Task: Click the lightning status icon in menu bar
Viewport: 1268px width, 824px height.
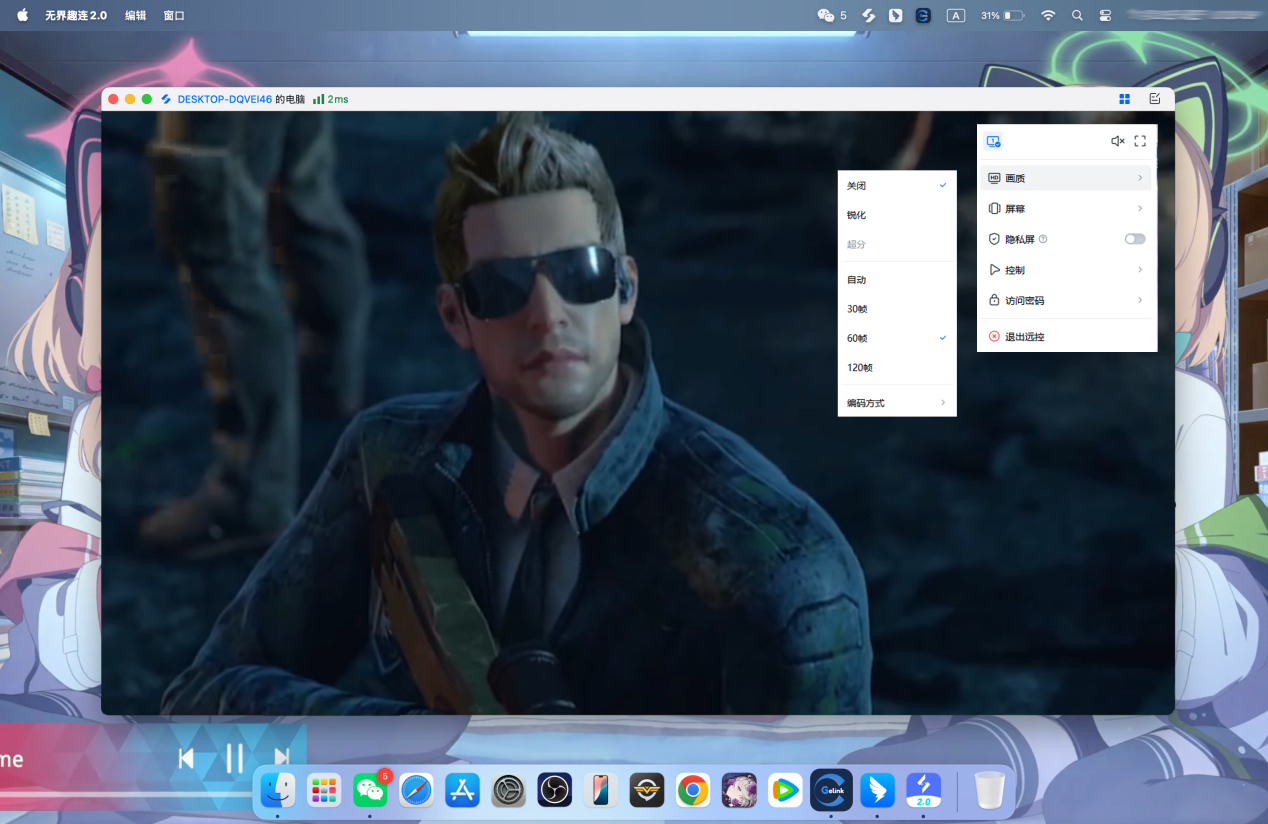Action: 870,15
